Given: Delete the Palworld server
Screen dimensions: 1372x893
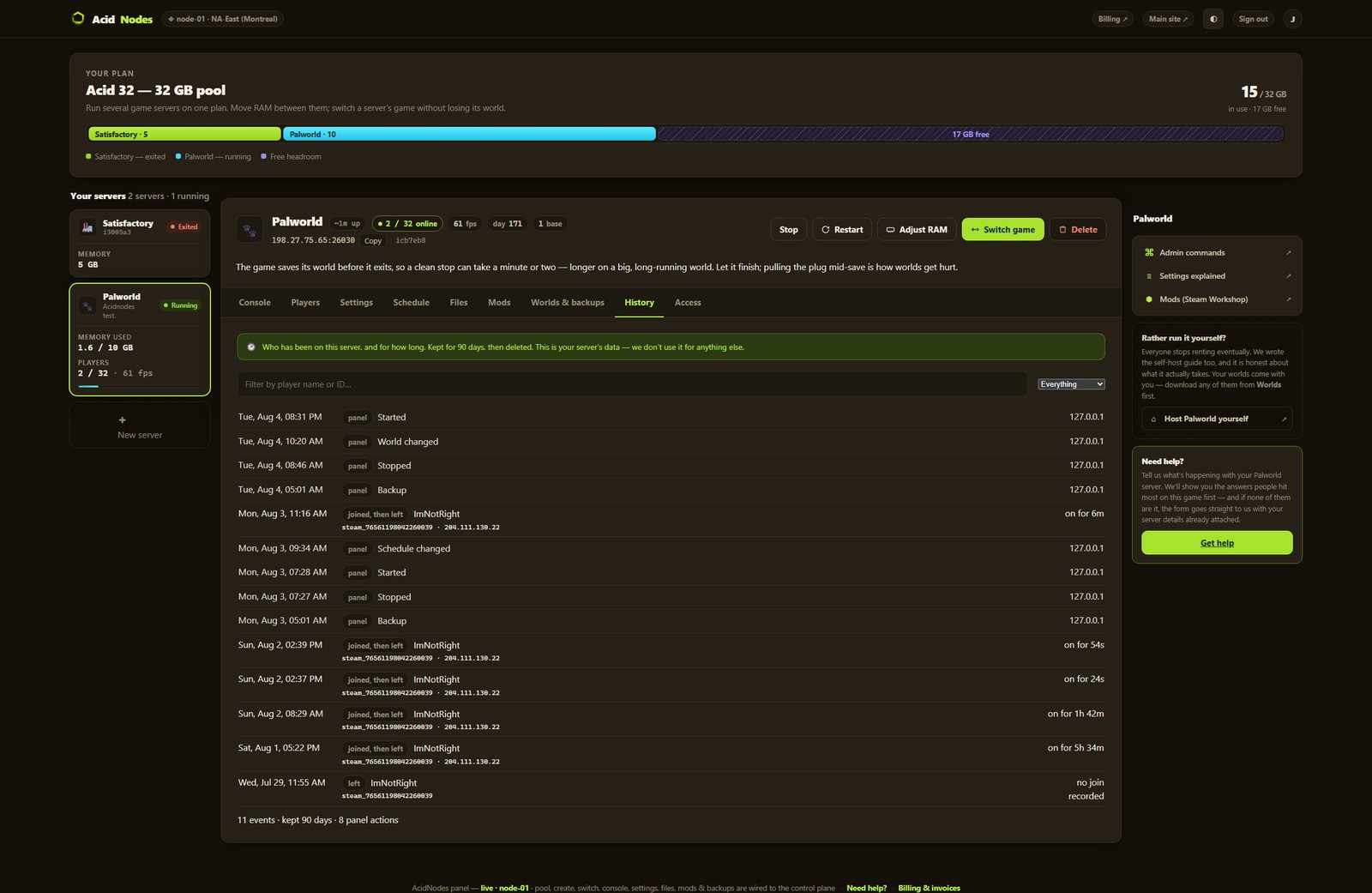Looking at the screenshot, I should point(1078,230).
